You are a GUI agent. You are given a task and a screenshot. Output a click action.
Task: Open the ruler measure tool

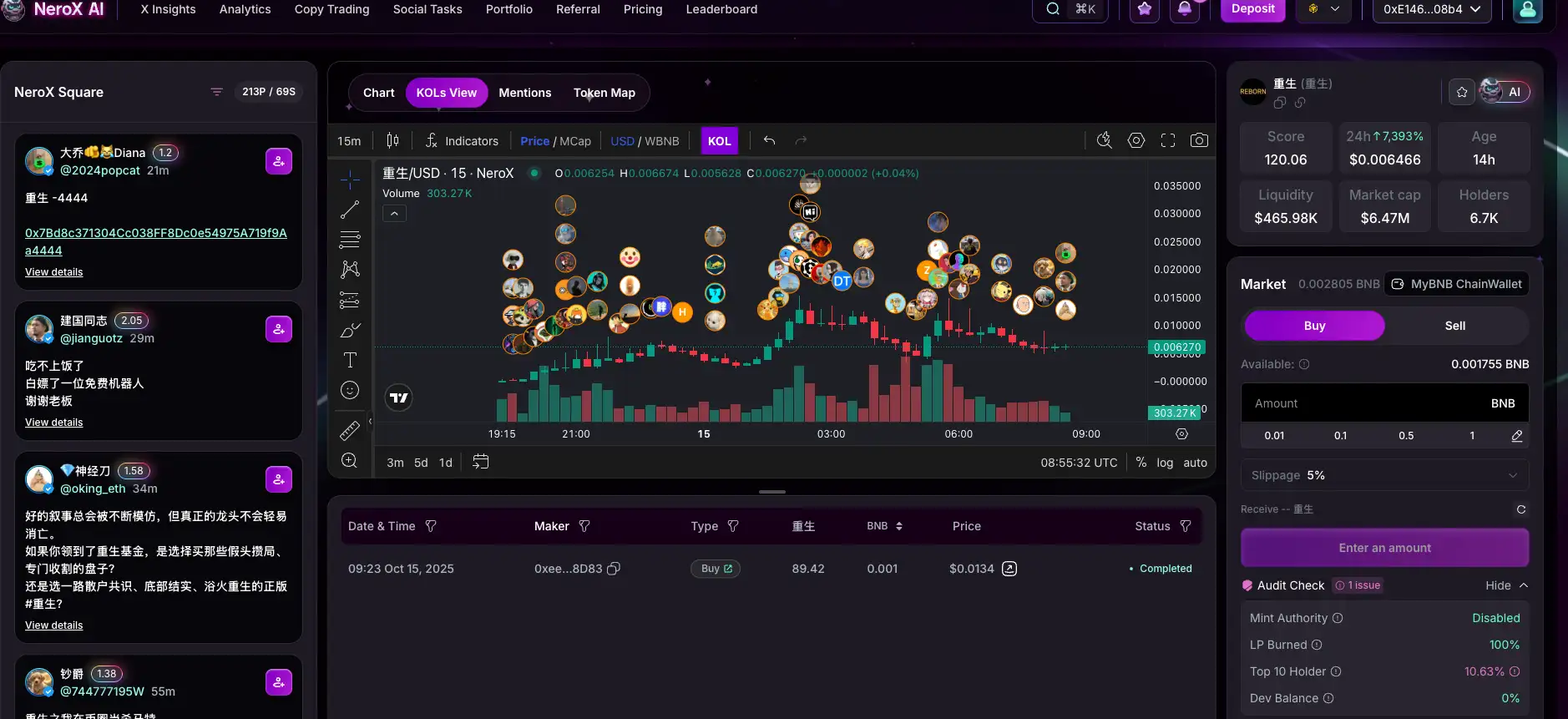pyautogui.click(x=350, y=430)
